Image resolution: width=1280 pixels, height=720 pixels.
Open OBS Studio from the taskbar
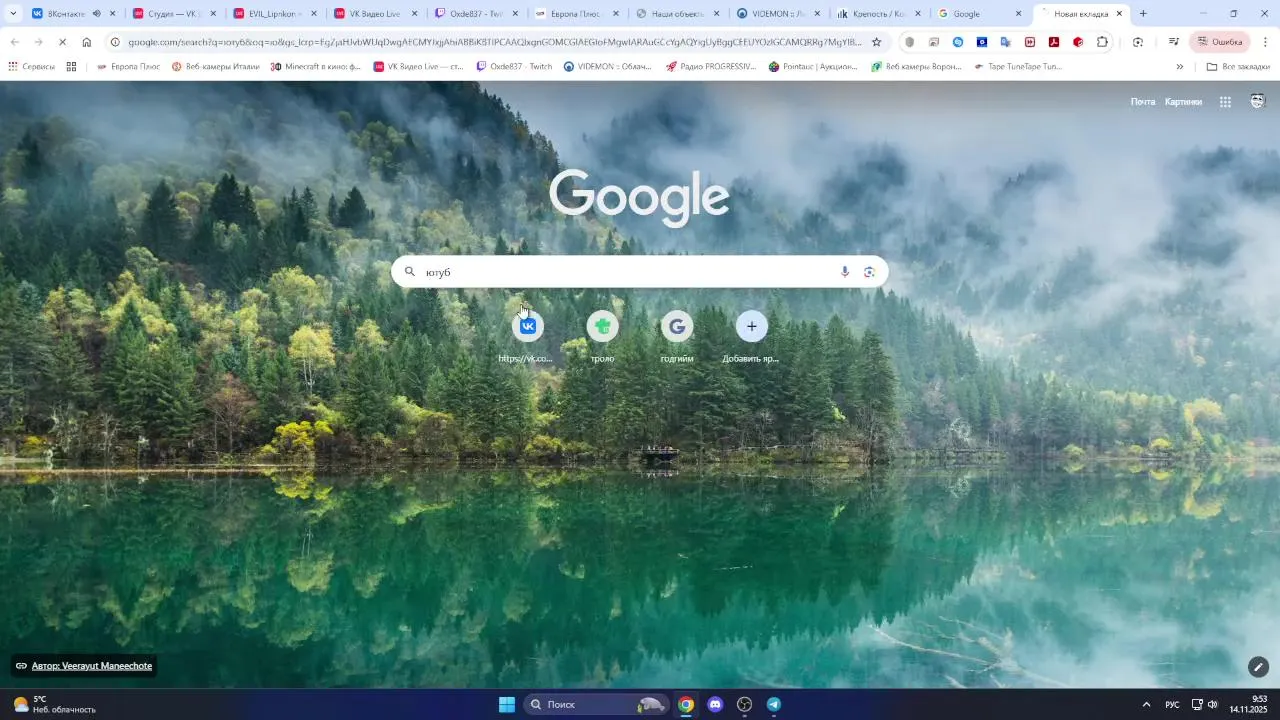click(744, 704)
